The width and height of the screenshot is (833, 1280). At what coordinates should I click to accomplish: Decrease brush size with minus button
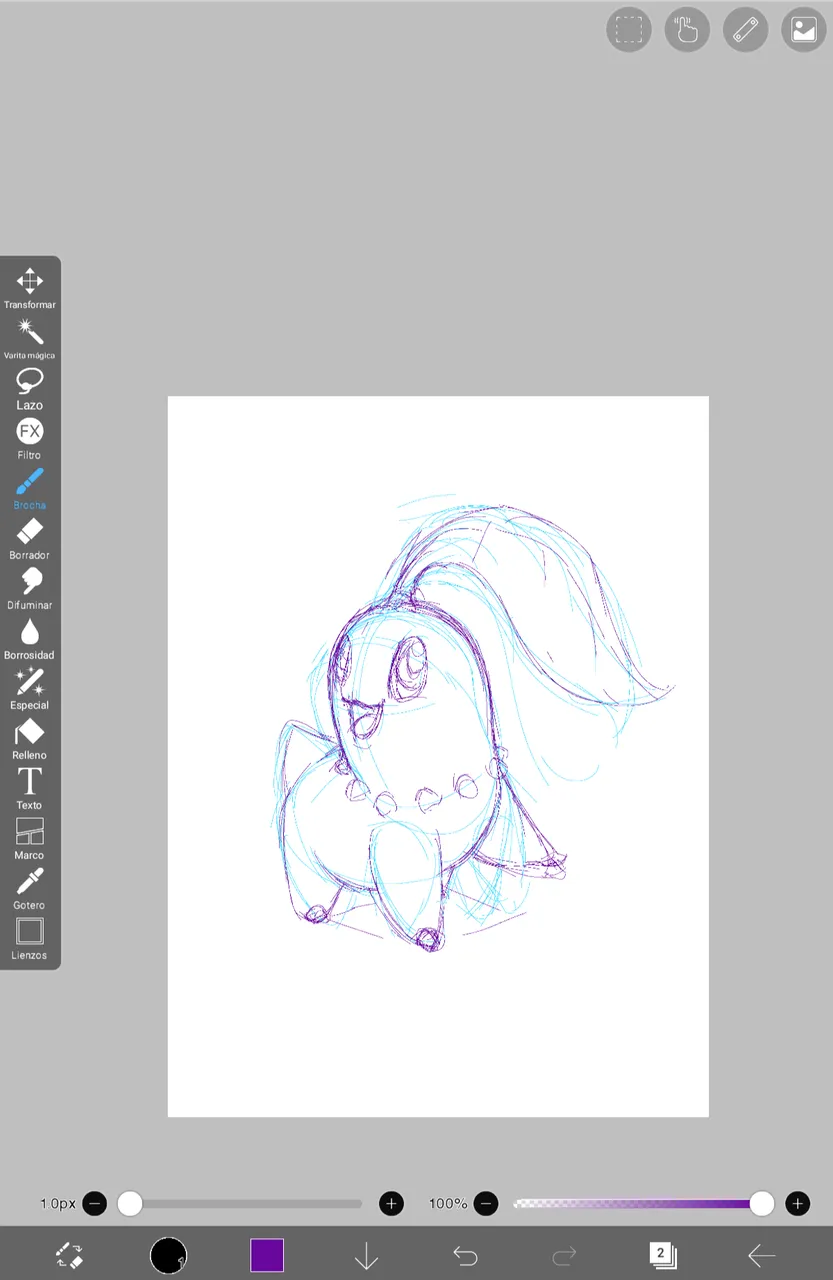[94, 1203]
